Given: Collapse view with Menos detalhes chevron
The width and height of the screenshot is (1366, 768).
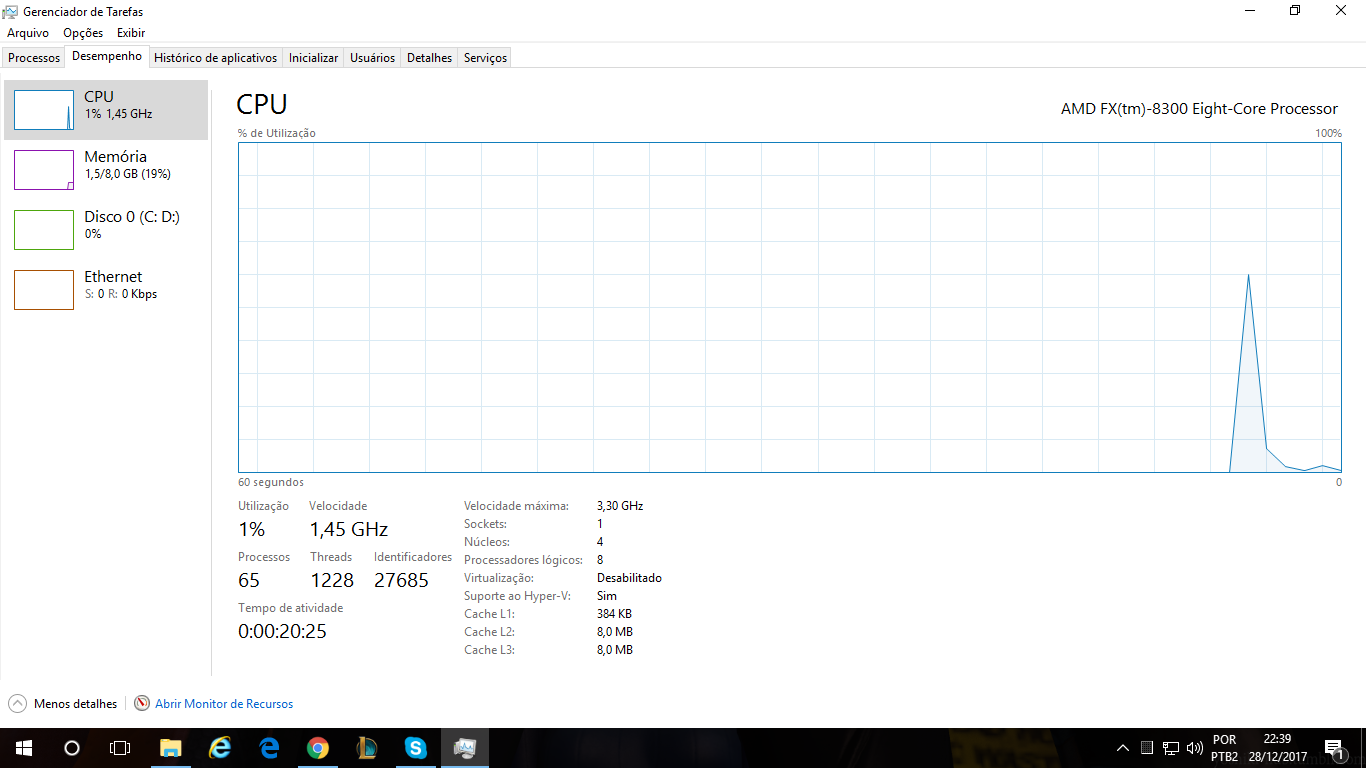Looking at the screenshot, I should click(18, 704).
